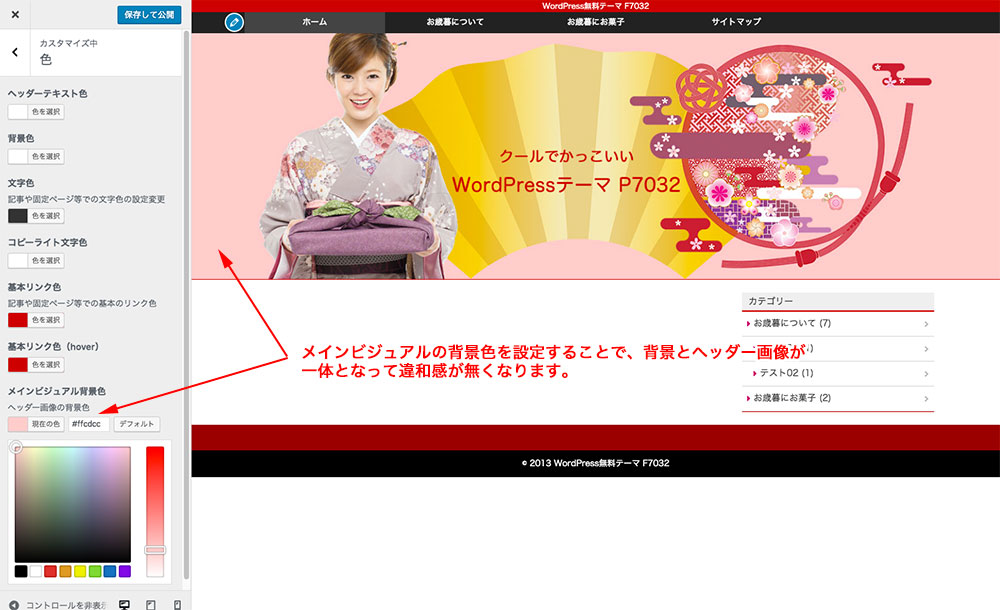
Task: Pick a color in the saturation square
Action: click(73, 504)
